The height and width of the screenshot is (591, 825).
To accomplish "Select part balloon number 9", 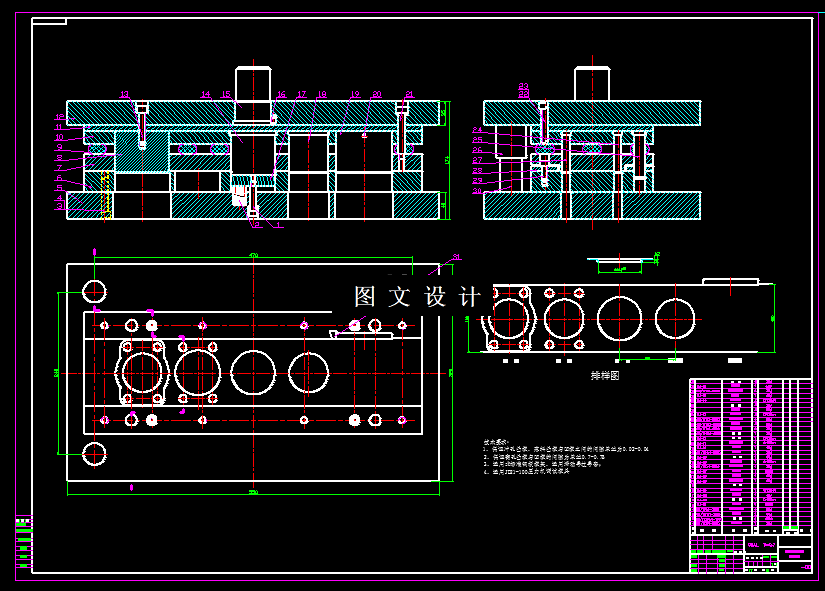I will [x=59, y=147].
